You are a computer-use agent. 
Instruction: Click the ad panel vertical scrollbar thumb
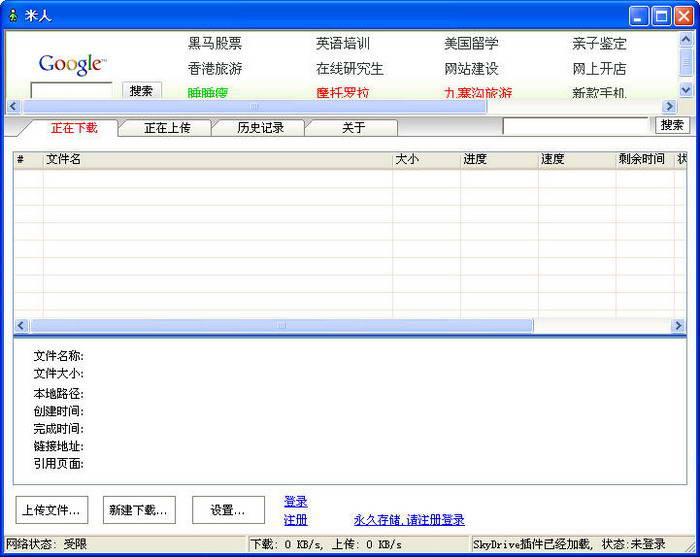(x=686, y=62)
